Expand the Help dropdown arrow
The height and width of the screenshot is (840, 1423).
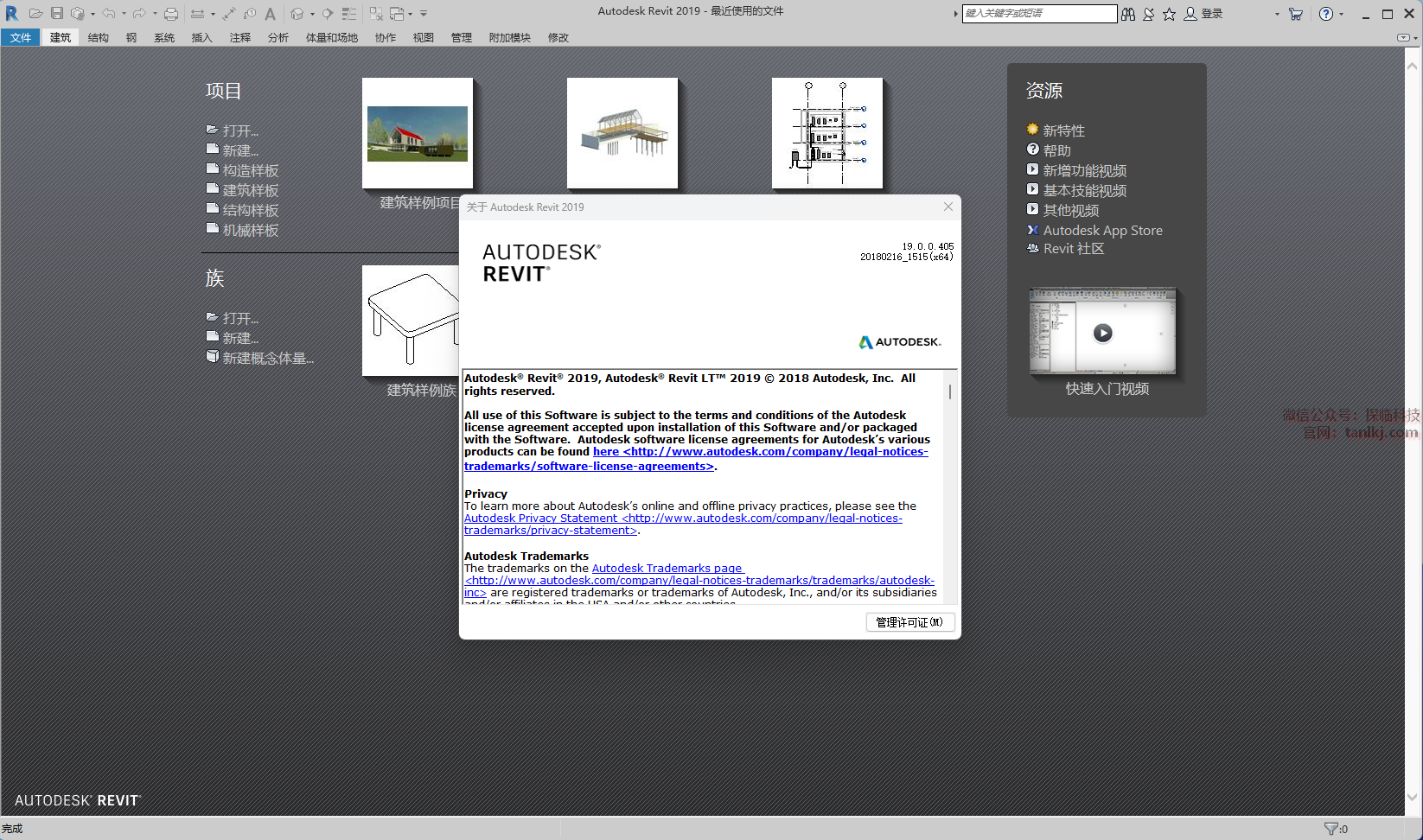[x=1342, y=15]
